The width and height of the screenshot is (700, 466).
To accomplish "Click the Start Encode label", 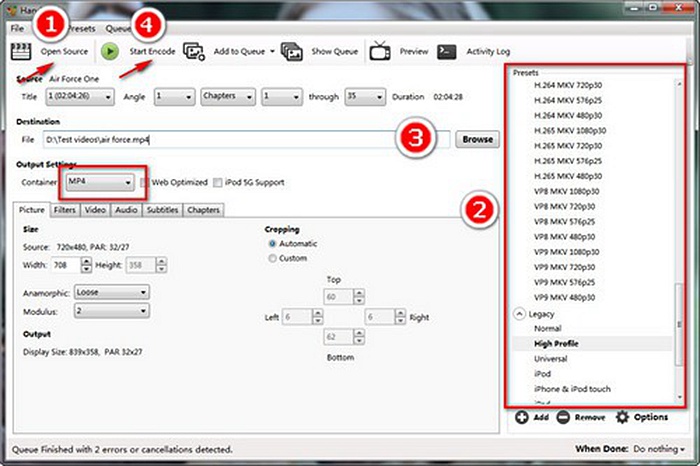I will click(x=152, y=51).
